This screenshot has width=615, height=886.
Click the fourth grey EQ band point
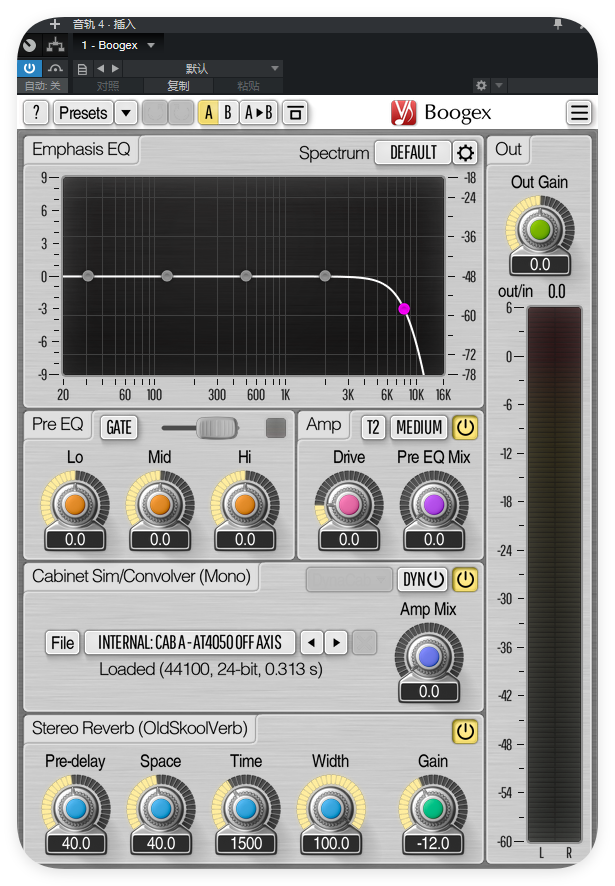click(x=324, y=276)
